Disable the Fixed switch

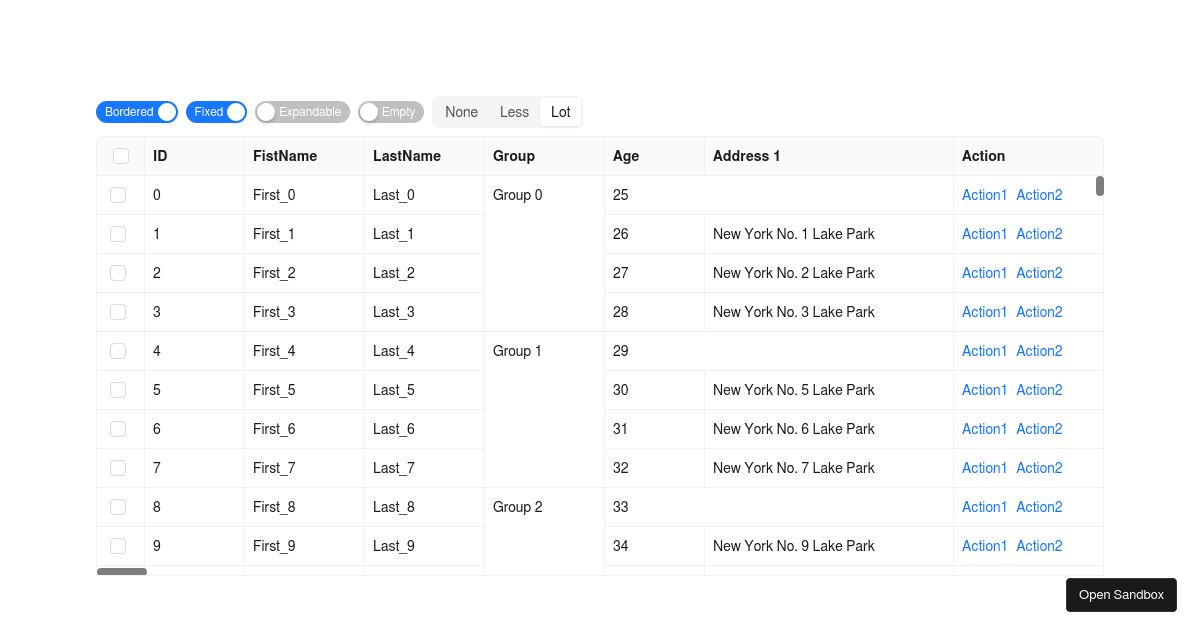coord(216,112)
